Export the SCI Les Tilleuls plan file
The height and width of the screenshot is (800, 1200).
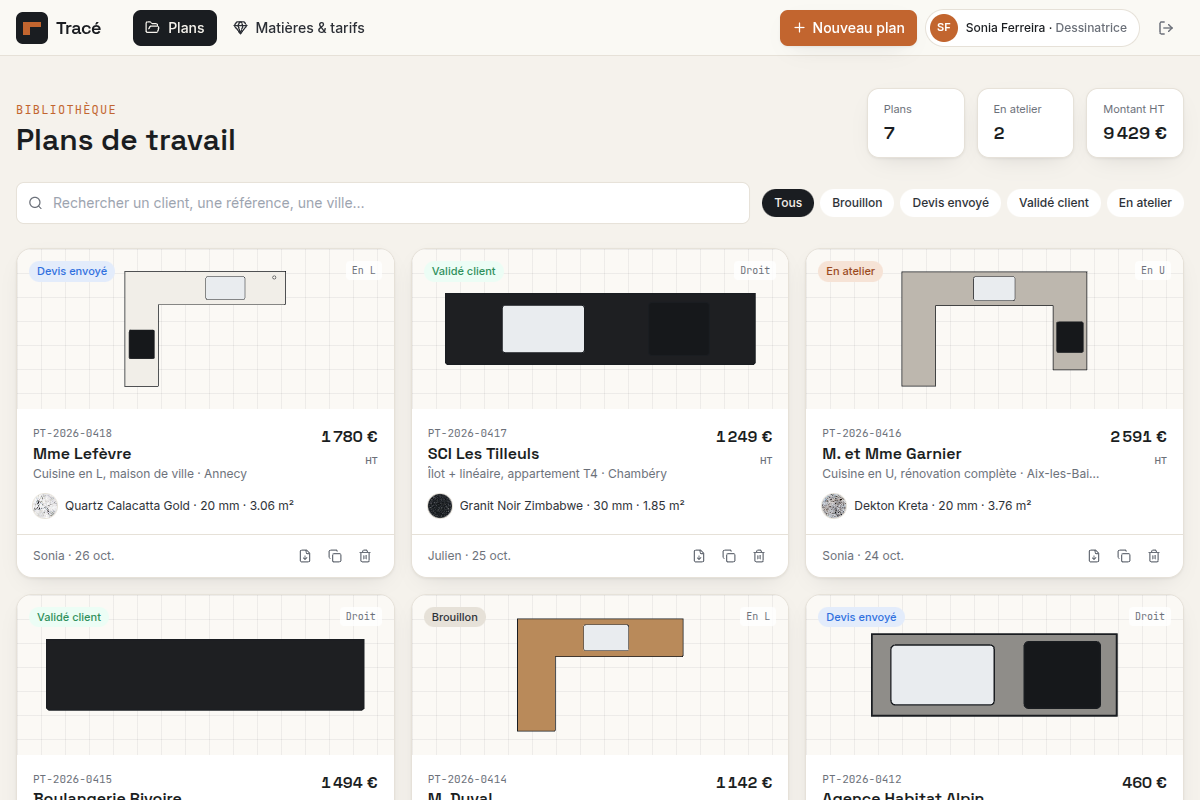699,556
